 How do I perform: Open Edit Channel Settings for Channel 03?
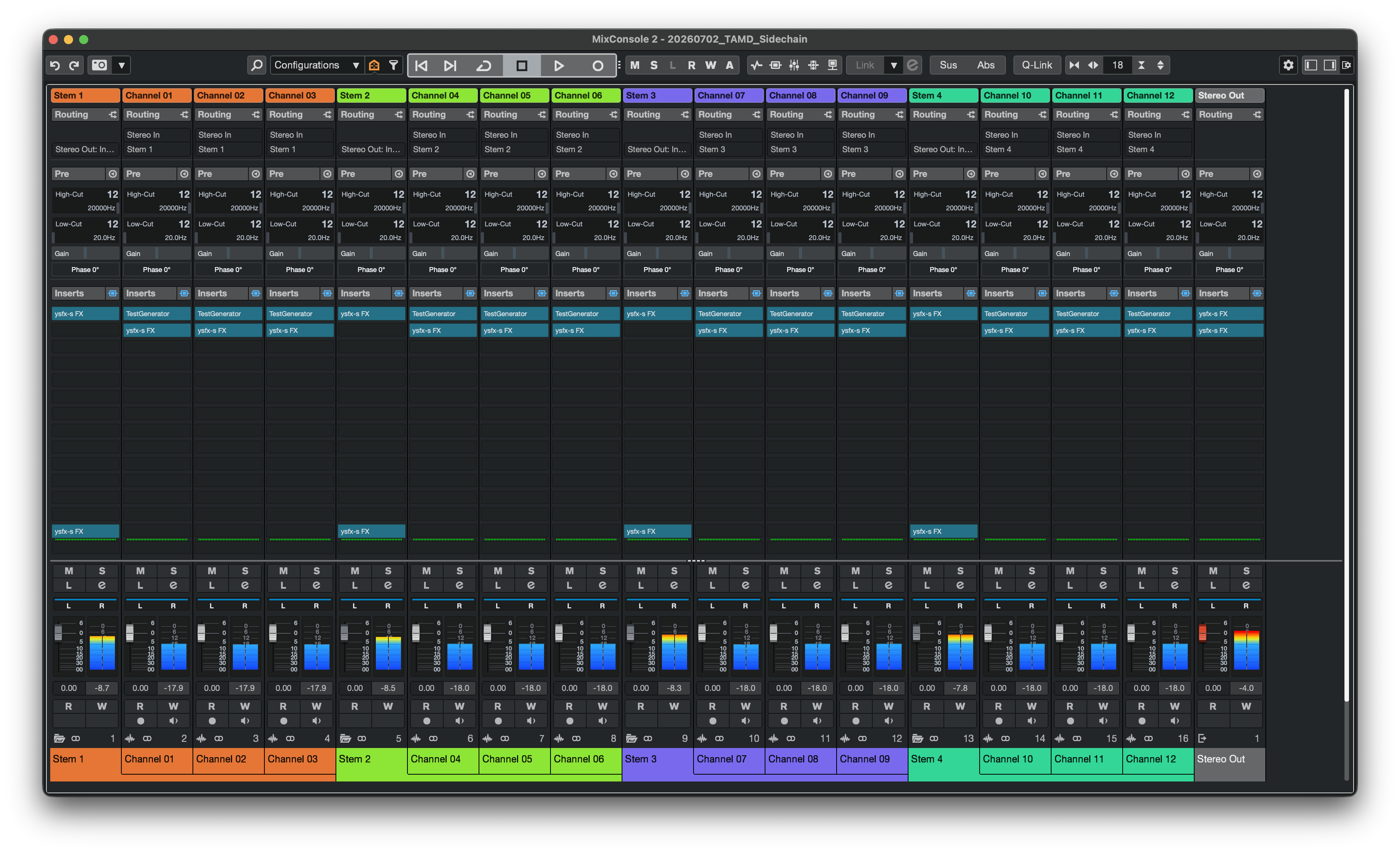click(317, 585)
